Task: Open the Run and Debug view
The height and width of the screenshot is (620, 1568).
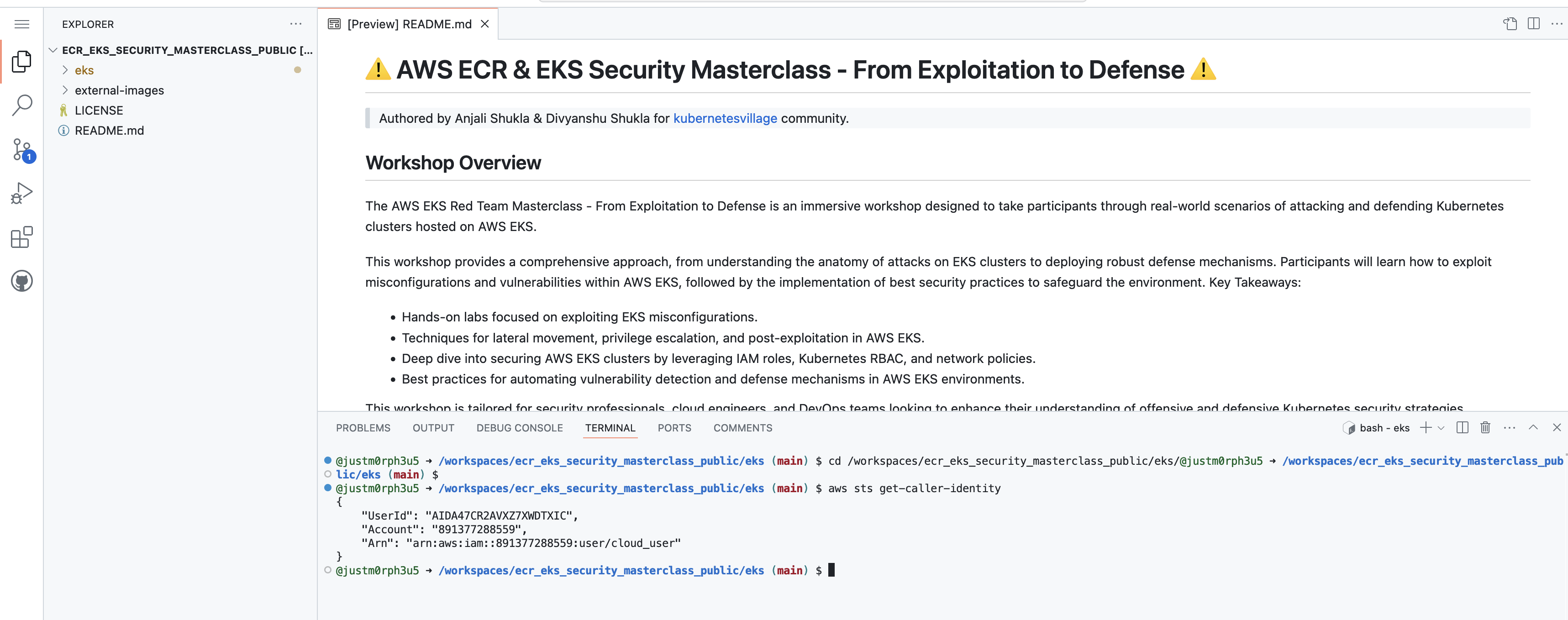Action: coord(22,194)
